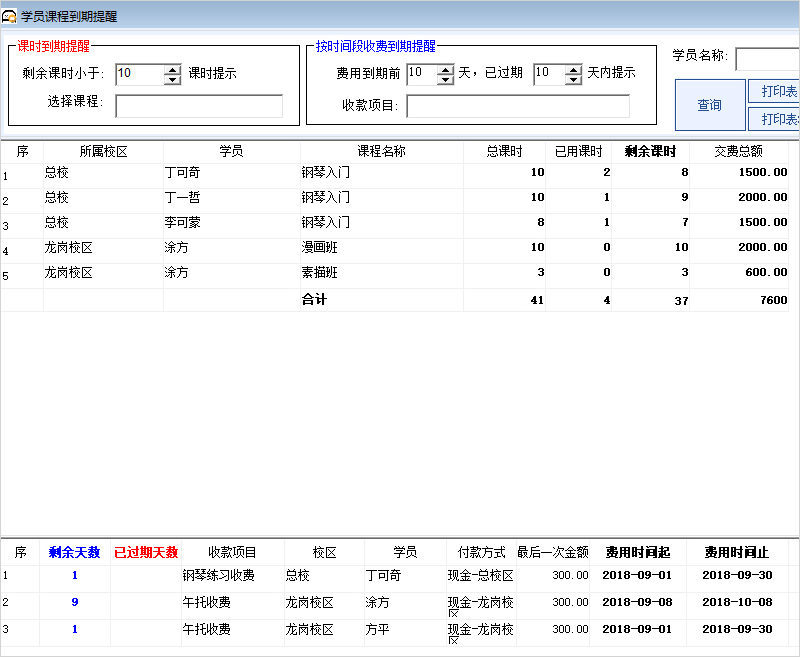Click the 已用课时 column header
Screen dimensions: 800x657
tap(579, 151)
